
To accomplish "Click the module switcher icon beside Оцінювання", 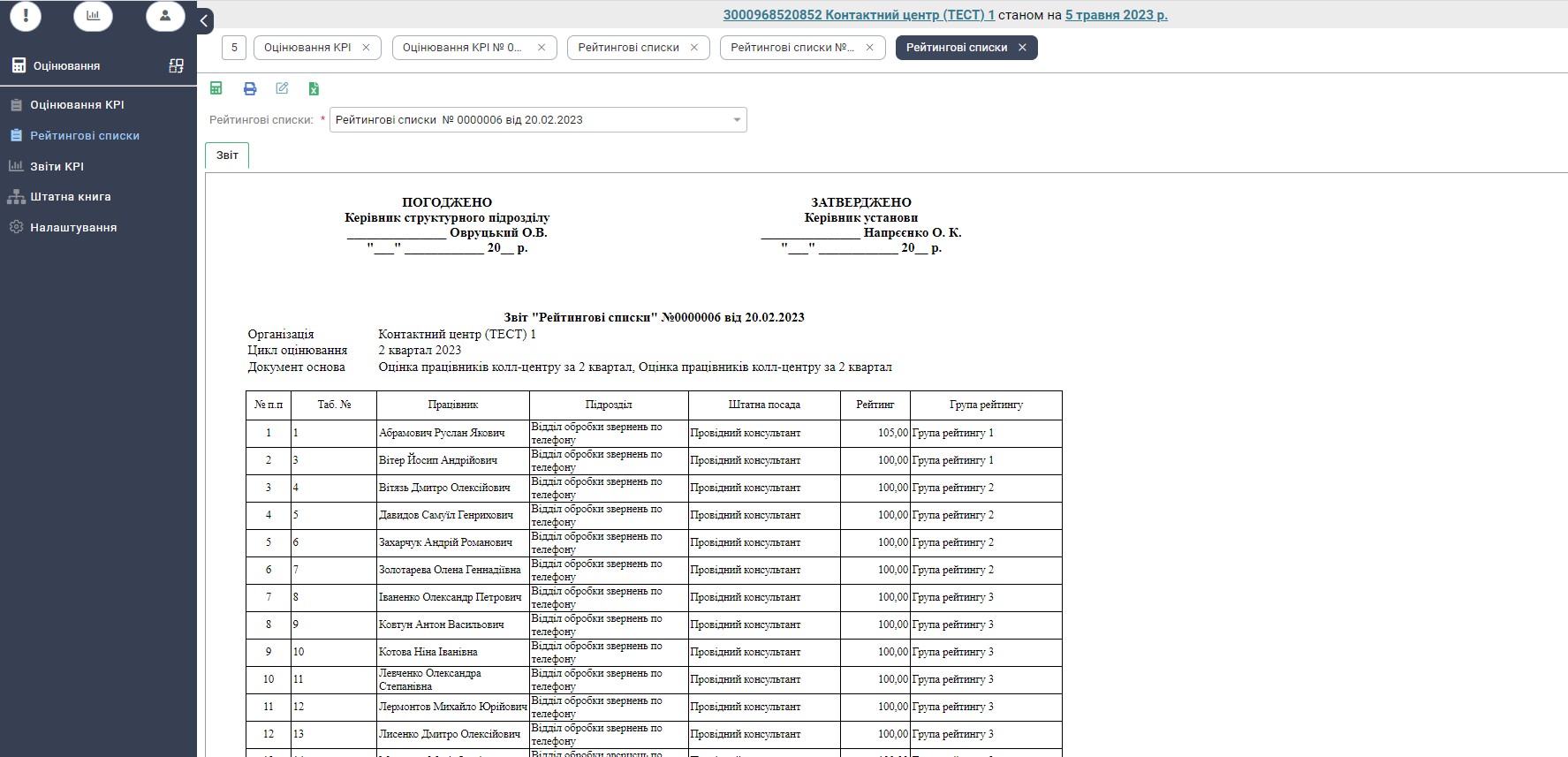I will pos(176,65).
